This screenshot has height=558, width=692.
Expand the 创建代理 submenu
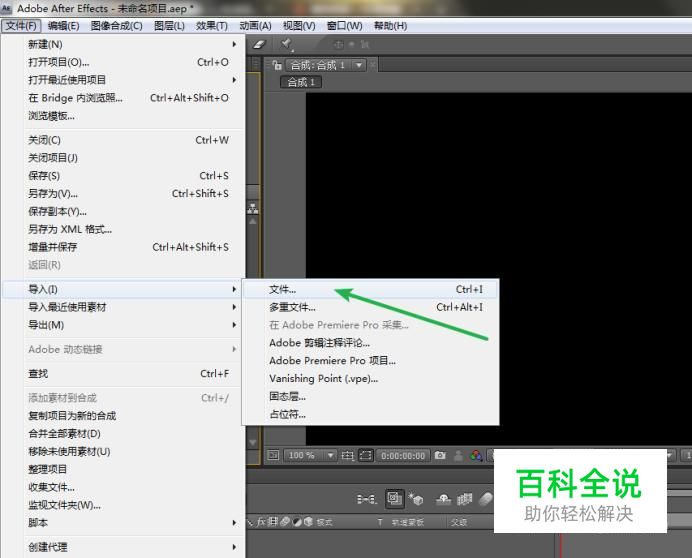[x=124, y=547]
